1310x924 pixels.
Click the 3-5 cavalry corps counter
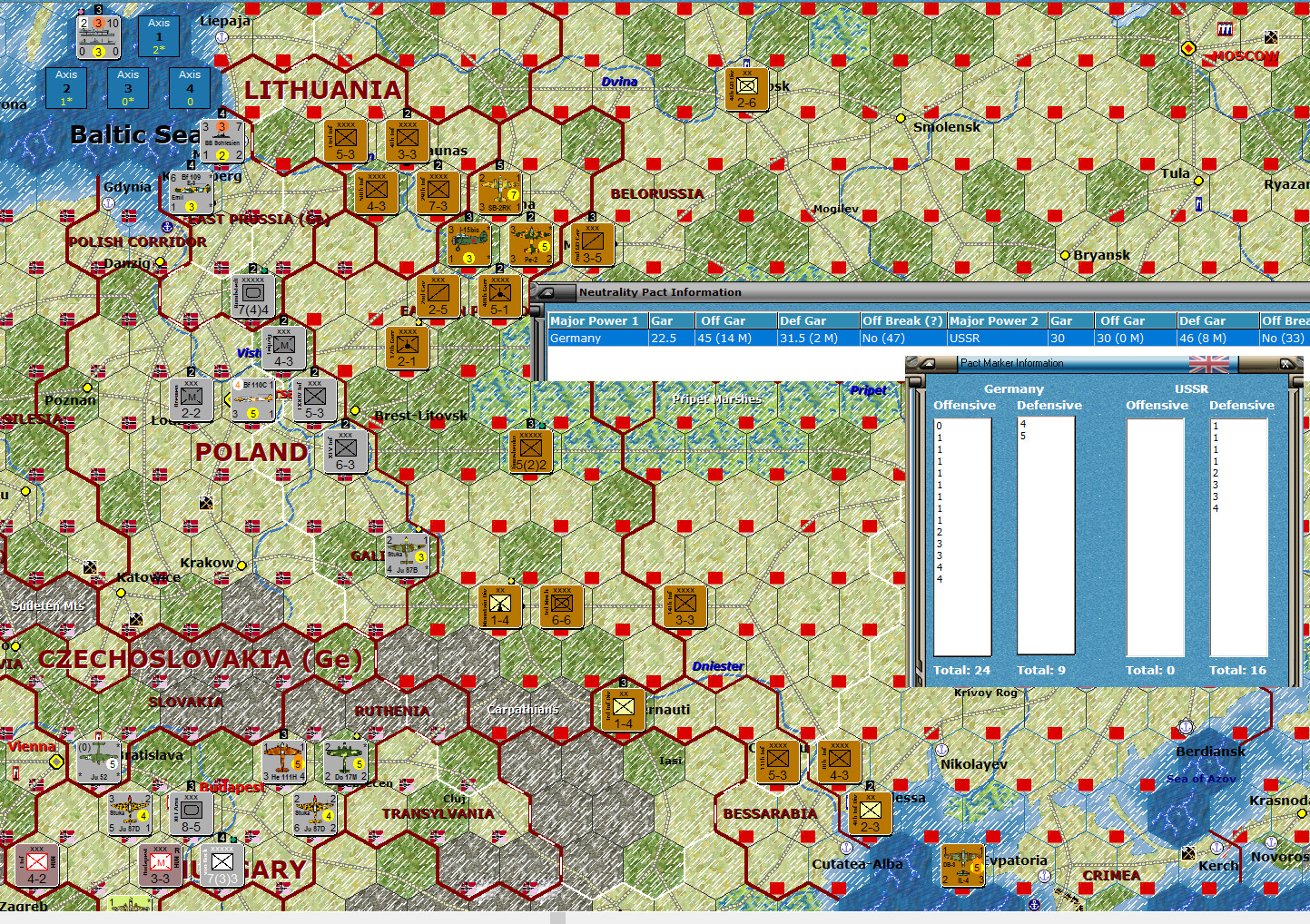point(593,244)
